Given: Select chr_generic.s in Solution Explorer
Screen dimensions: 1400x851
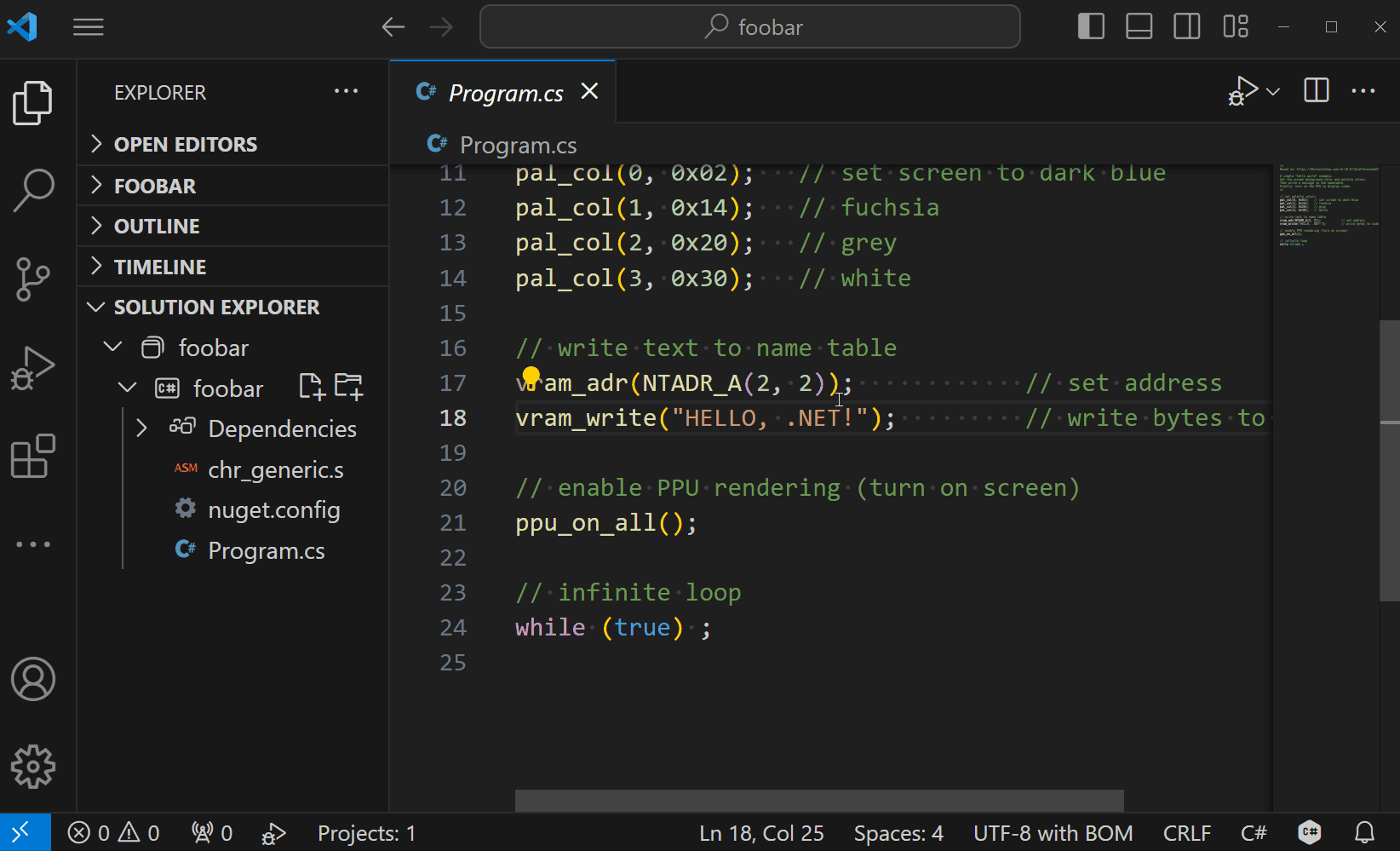Looking at the screenshot, I should [276, 469].
